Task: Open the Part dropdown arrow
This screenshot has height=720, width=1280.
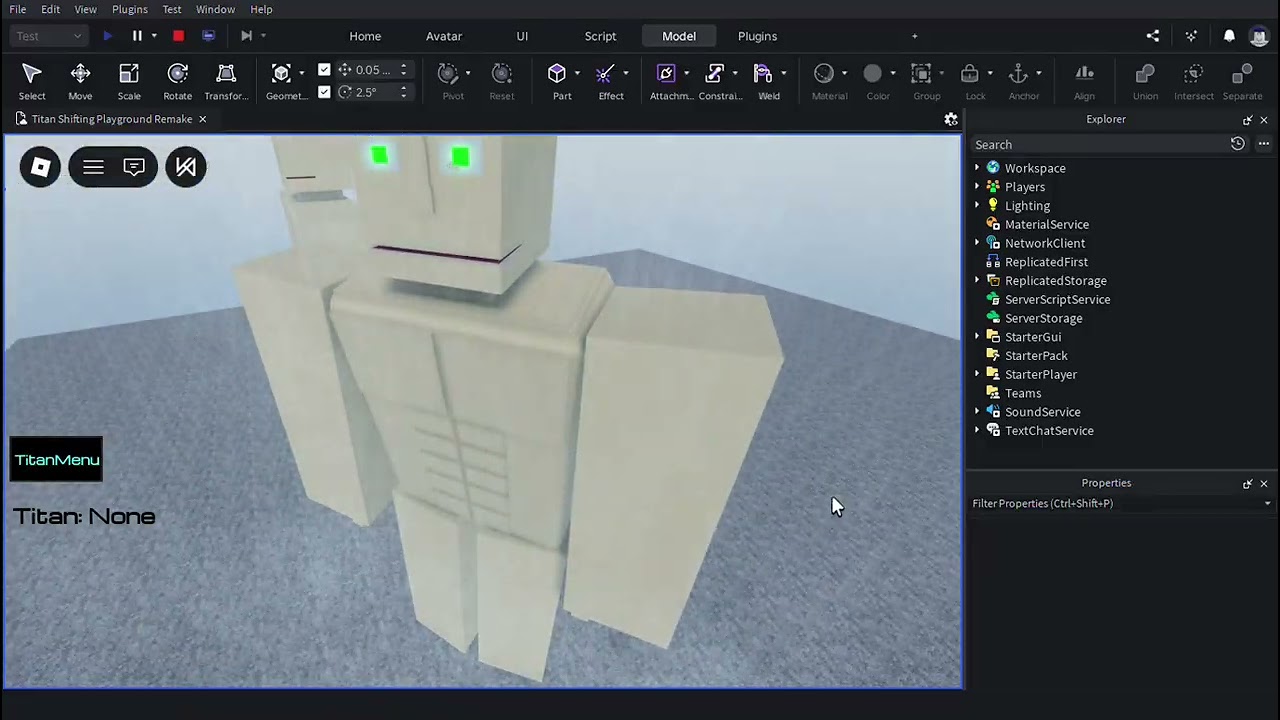Action: point(577,73)
